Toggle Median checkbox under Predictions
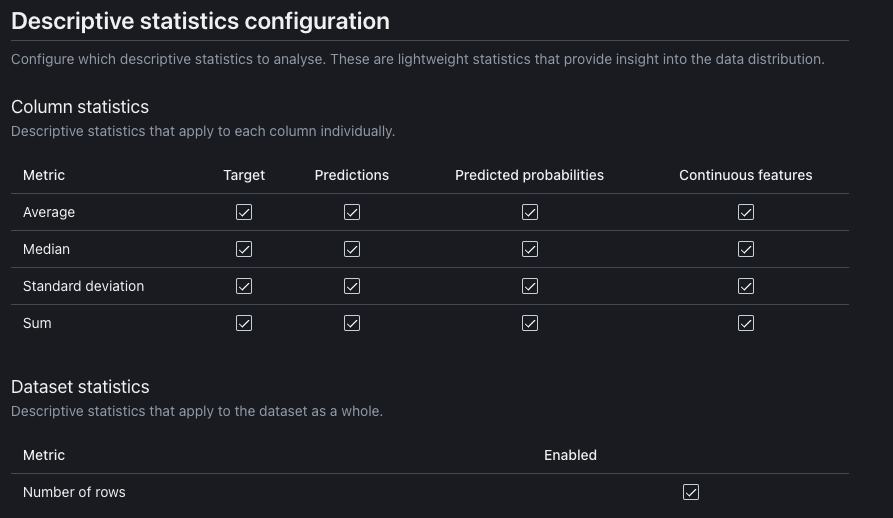893x518 pixels. (x=352, y=249)
